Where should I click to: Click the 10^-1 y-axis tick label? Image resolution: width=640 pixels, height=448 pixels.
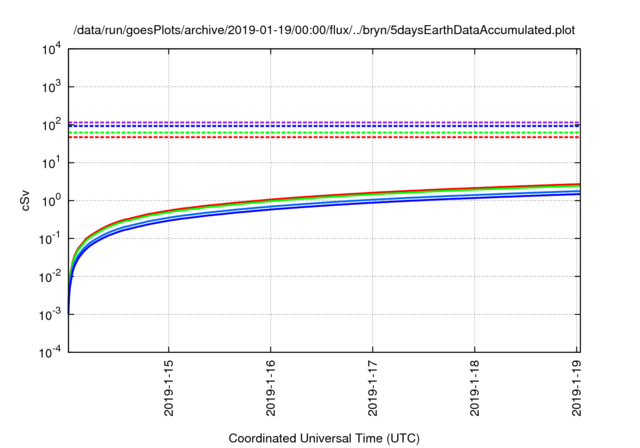pyautogui.click(x=50, y=239)
